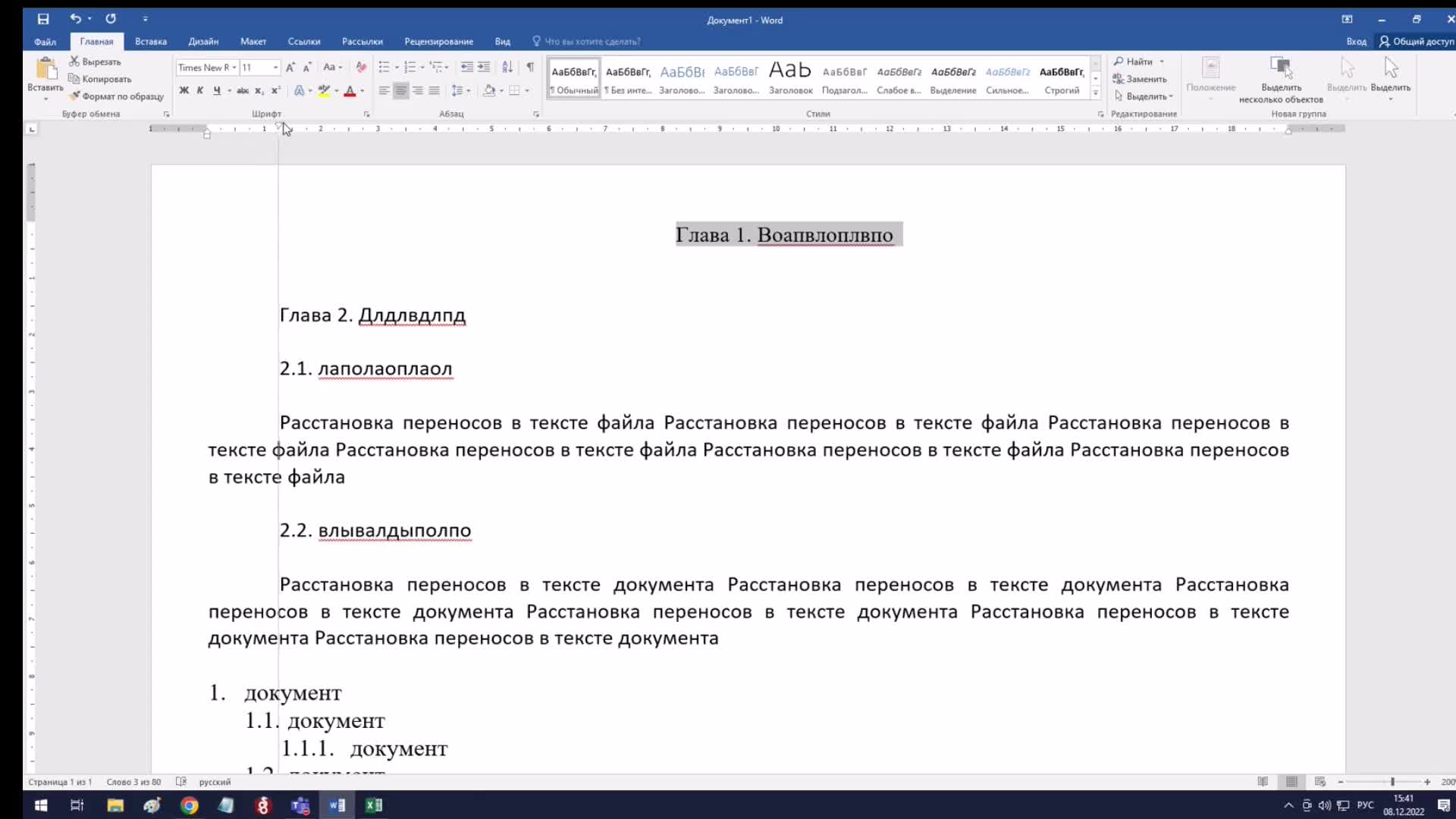The image size is (1456, 819).
Task: Open Выделить dropdown in Редактирование
Action: pyautogui.click(x=1144, y=96)
